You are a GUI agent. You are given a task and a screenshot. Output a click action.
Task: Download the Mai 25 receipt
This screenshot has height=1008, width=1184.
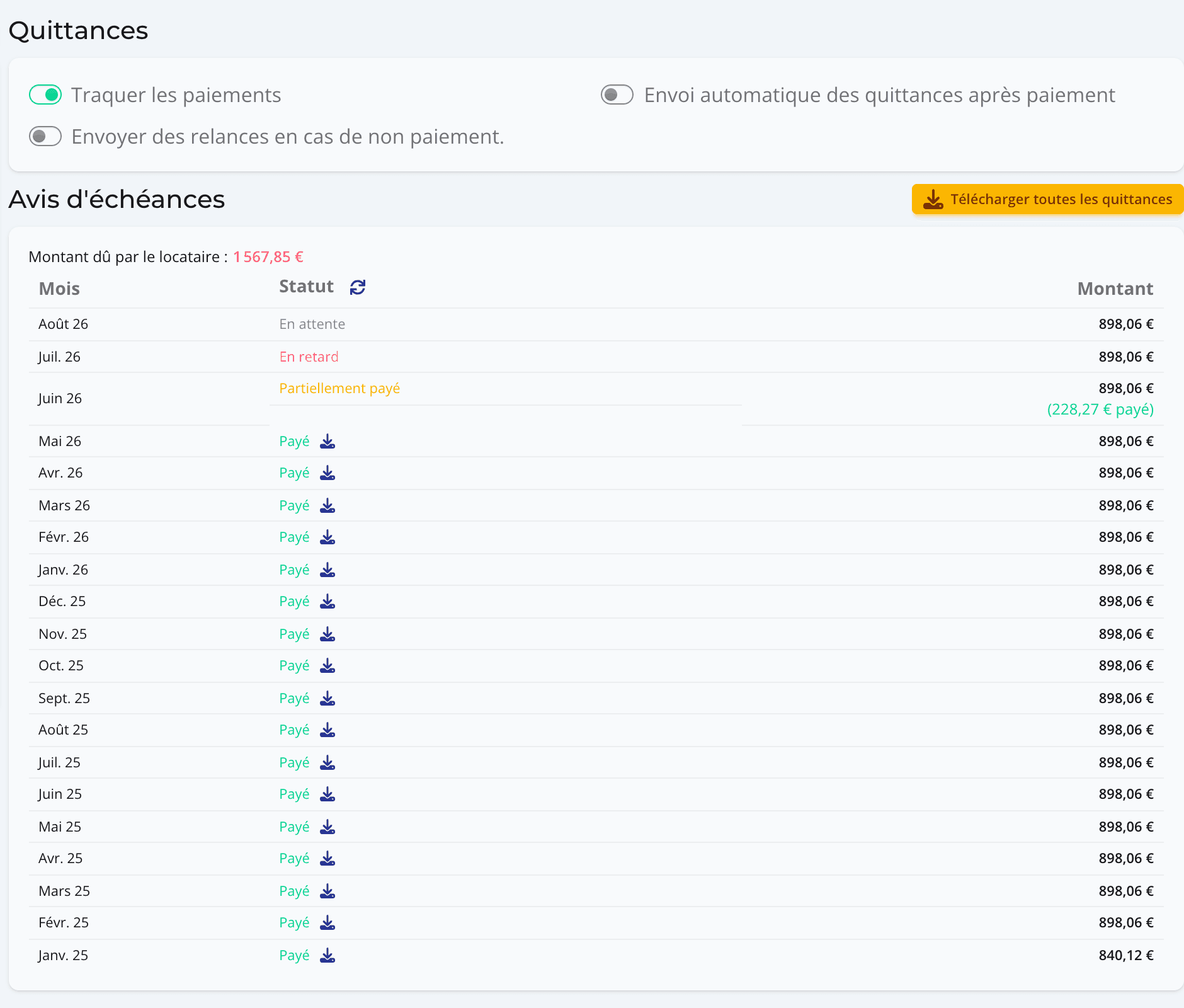click(327, 827)
